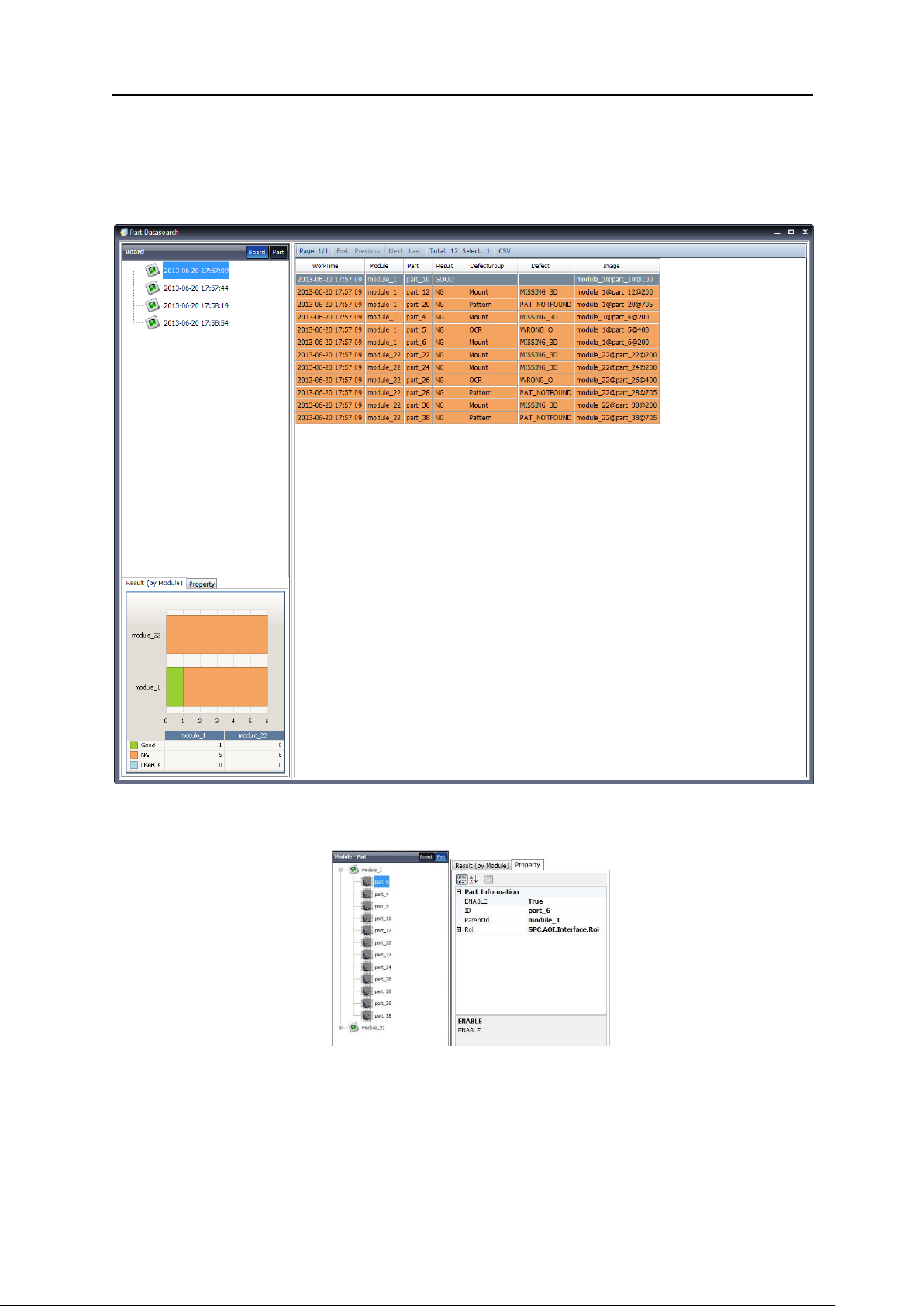The width and height of the screenshot is (924, 1306).
Task: Click the orange module_22 bar in chart
Action: tap(217, 635)
